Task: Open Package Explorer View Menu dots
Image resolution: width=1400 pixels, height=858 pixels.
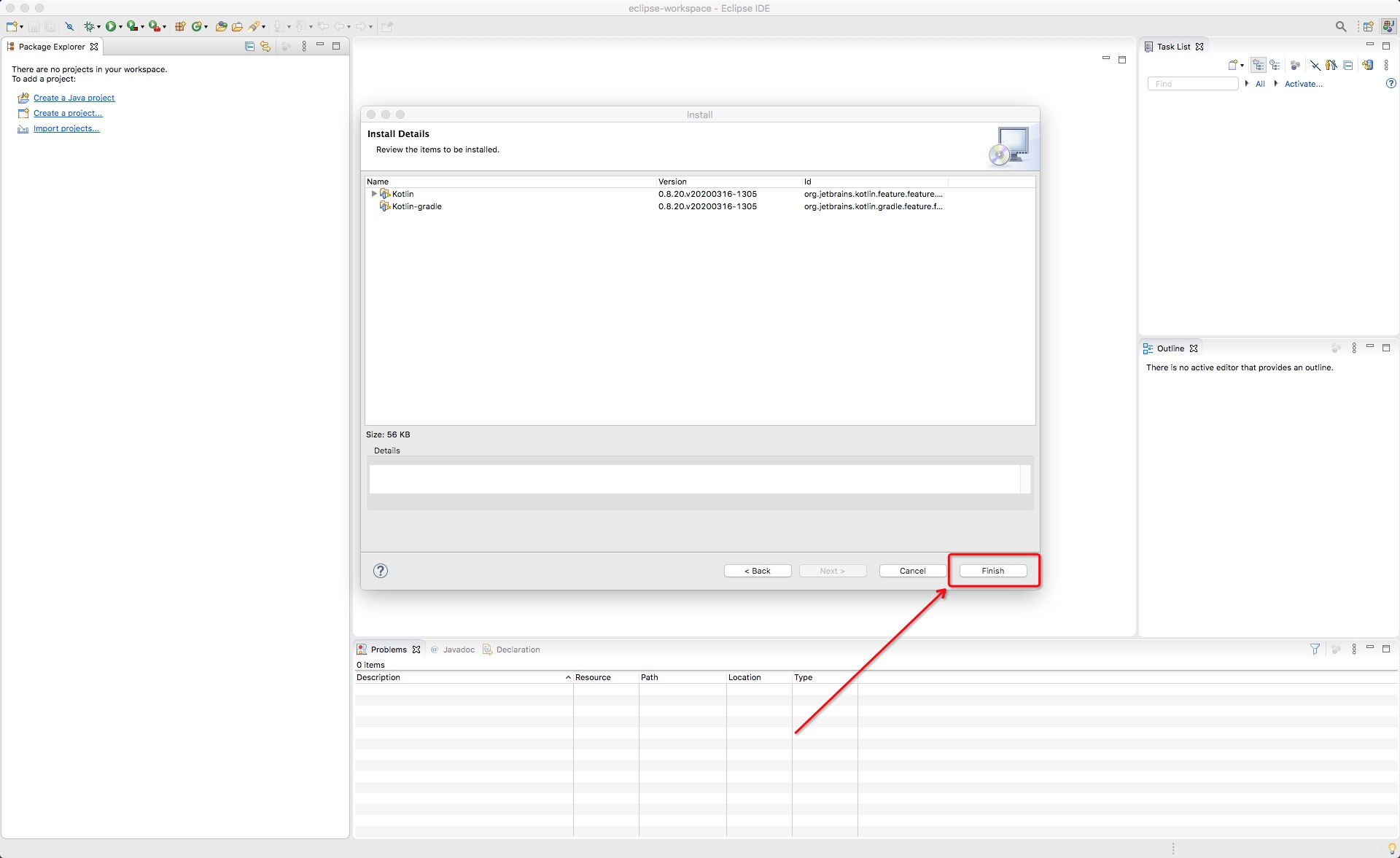Action: point(304,46)
